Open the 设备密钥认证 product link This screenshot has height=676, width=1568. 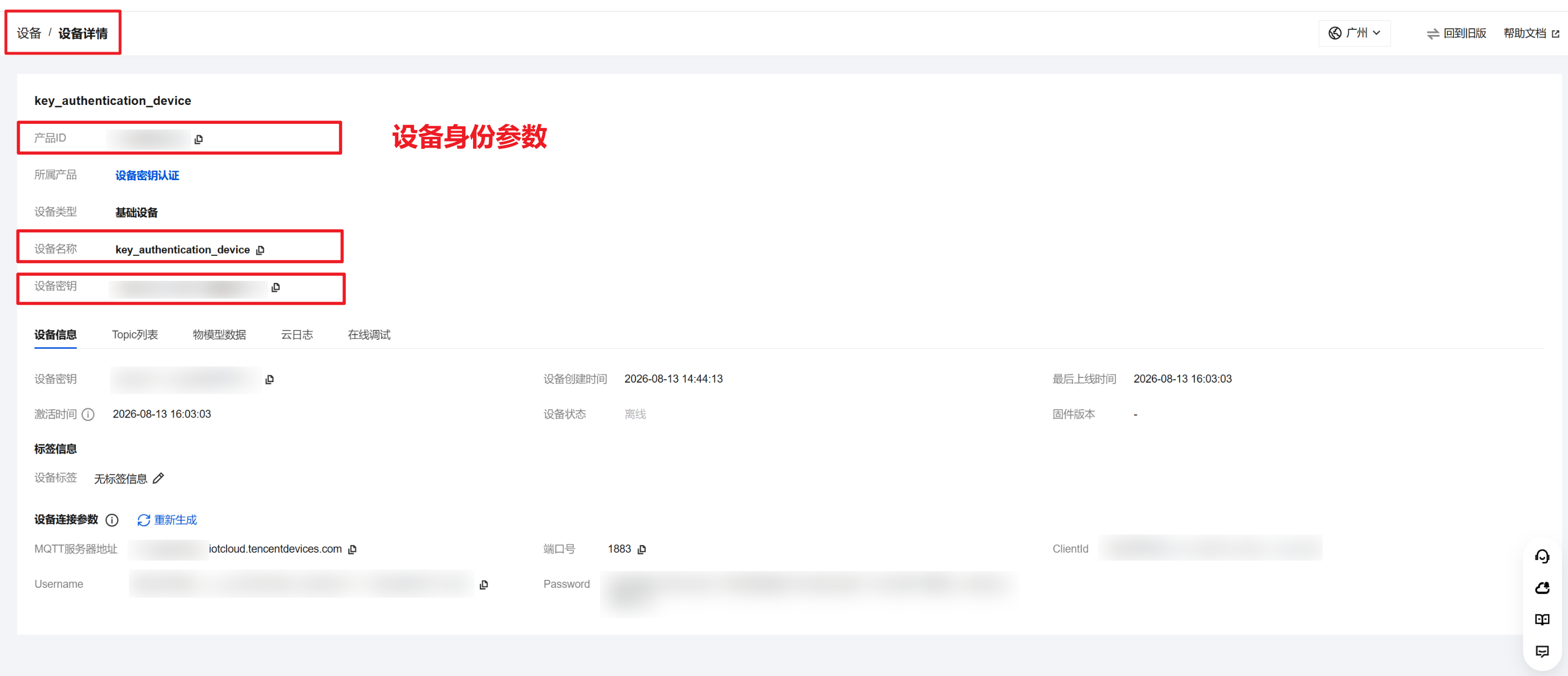[147, 176]
